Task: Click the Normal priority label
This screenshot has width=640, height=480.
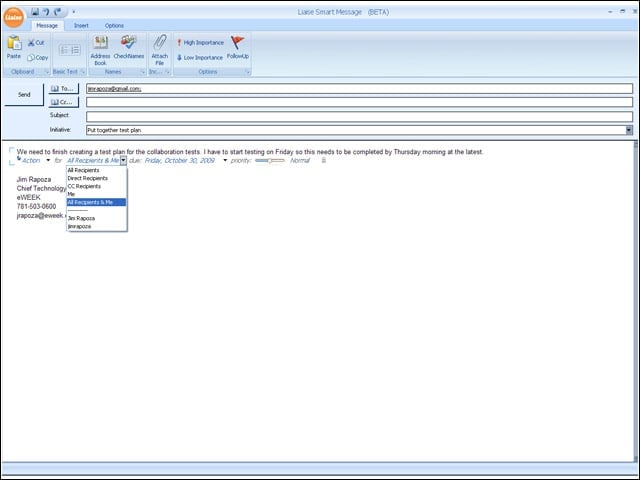Action: click(300, 160)
